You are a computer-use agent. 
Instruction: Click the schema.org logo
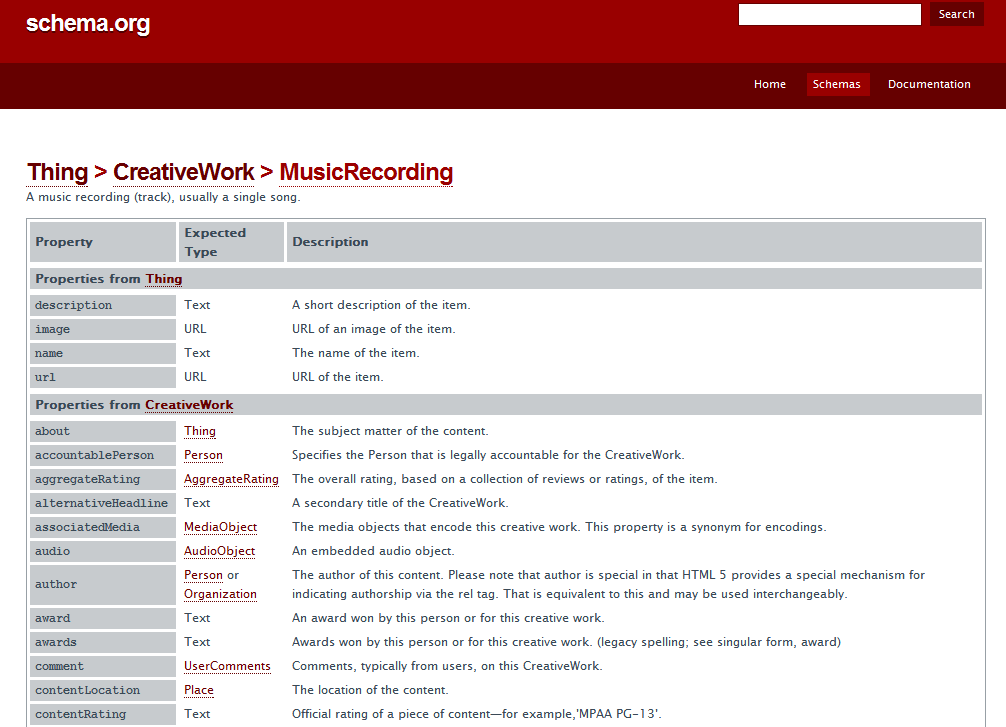pyautogui.click(x=88, y=22)
